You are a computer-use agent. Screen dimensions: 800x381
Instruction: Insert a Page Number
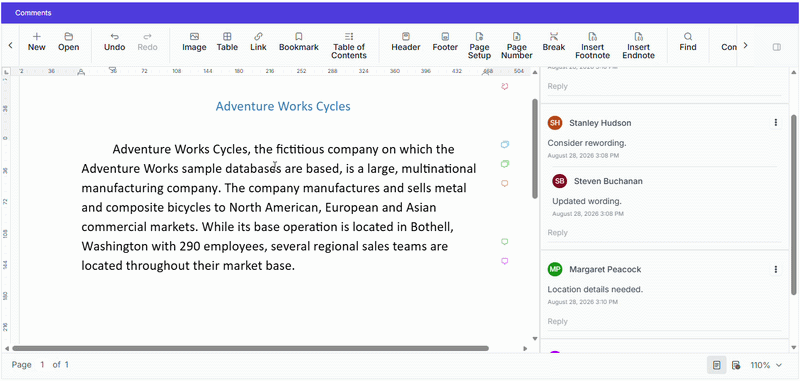click(x=516, y=45)
